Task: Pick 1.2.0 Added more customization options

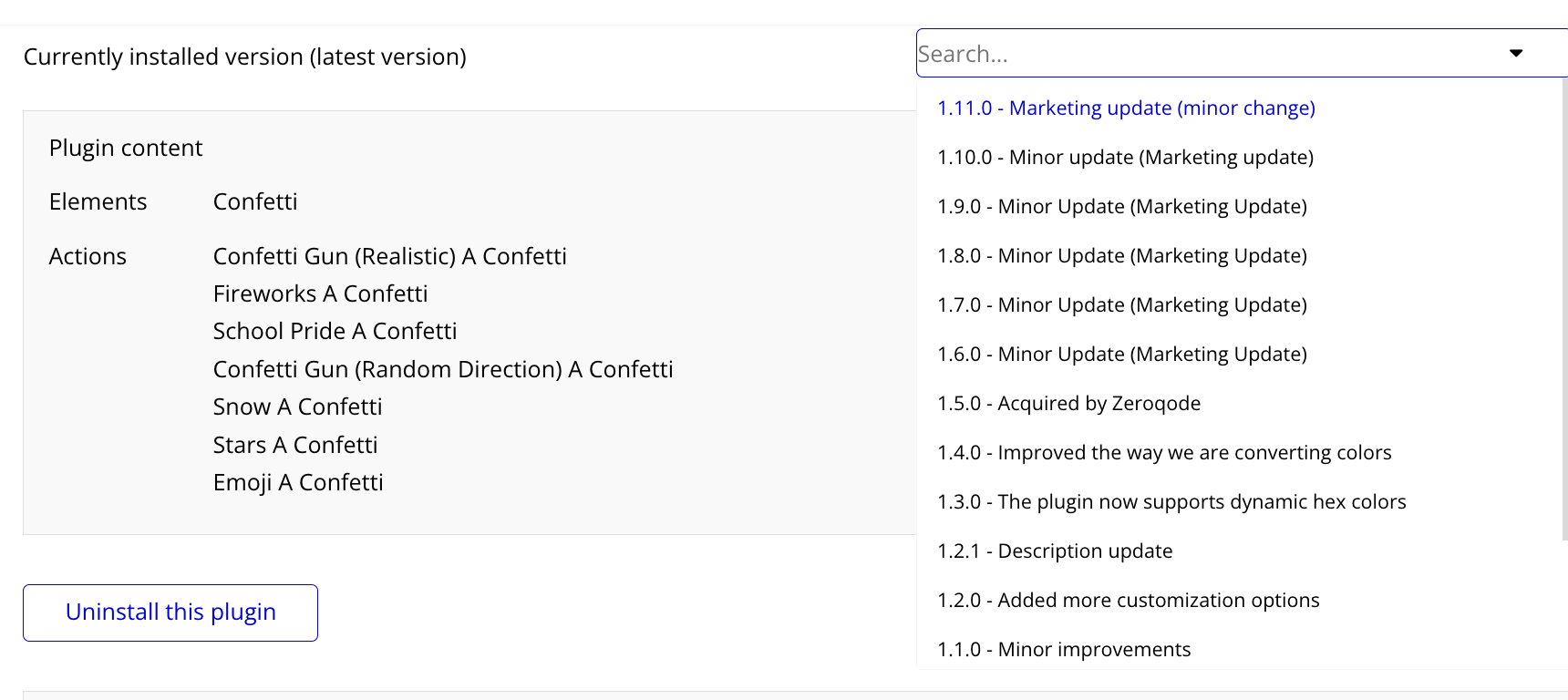Action: (1128, 601)
